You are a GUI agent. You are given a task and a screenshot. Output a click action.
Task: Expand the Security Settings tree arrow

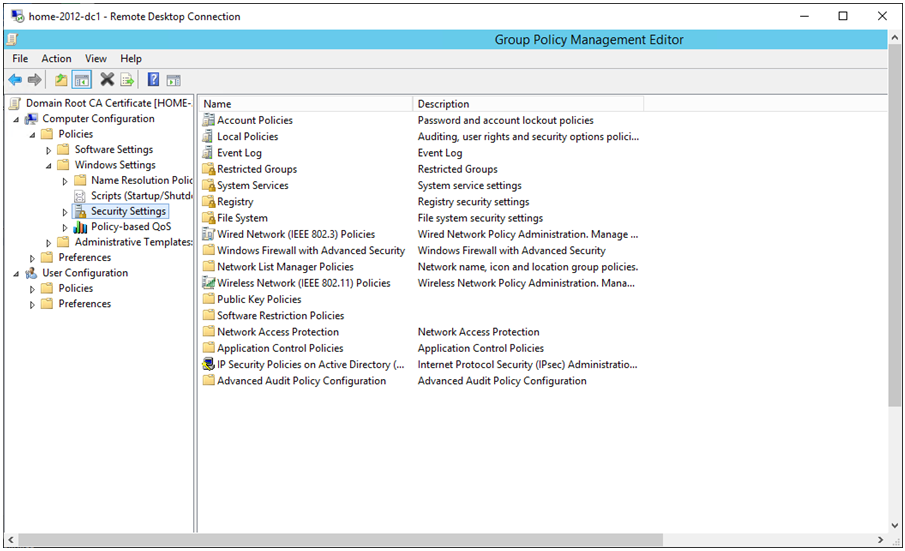65,212
